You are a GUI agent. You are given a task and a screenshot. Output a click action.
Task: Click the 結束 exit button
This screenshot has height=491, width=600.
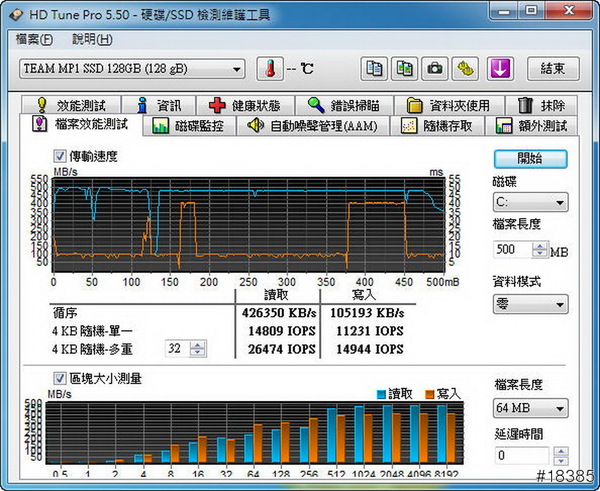(553, 69)
